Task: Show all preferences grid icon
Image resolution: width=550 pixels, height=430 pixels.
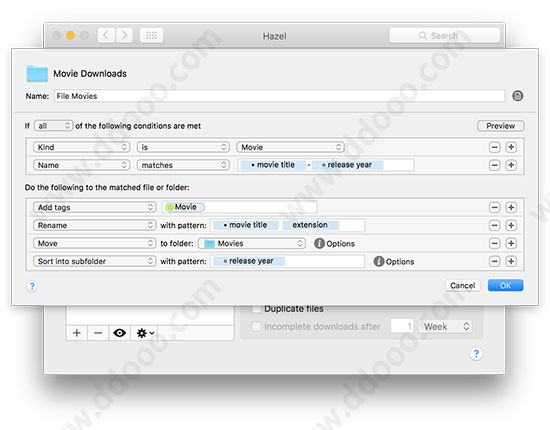Action: [152, 35]
